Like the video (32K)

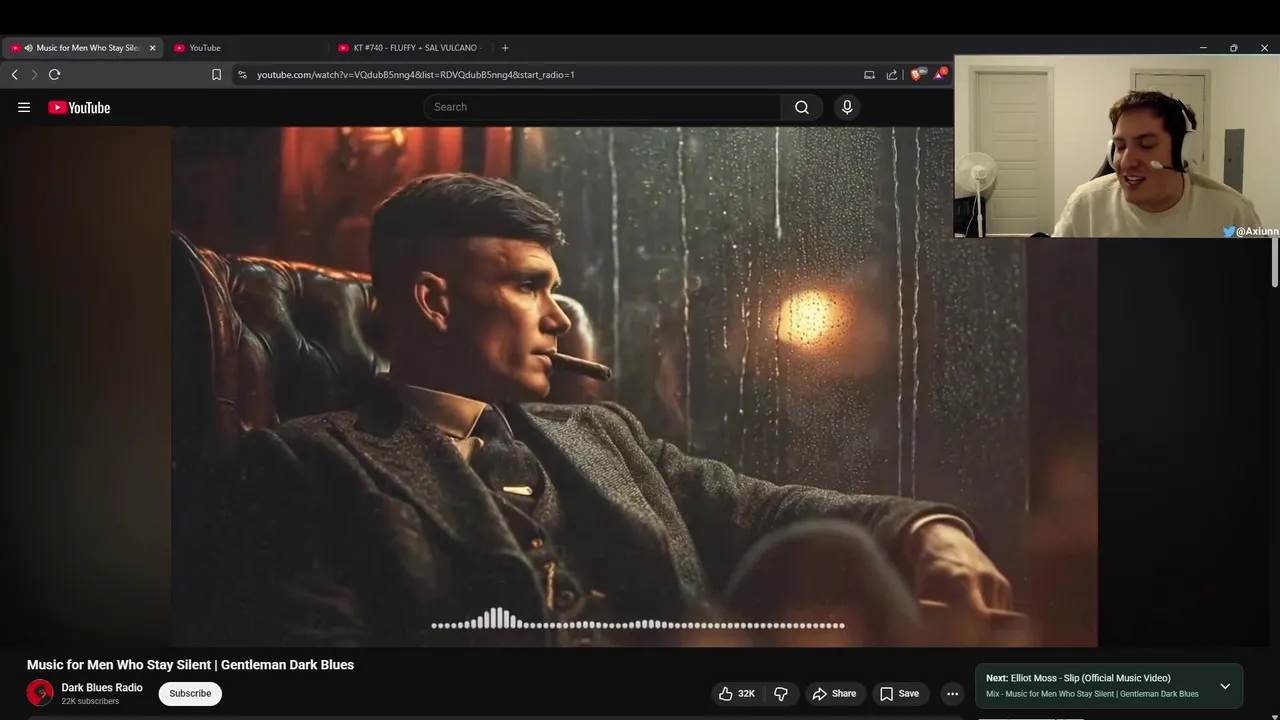click(x=737, y=694)
